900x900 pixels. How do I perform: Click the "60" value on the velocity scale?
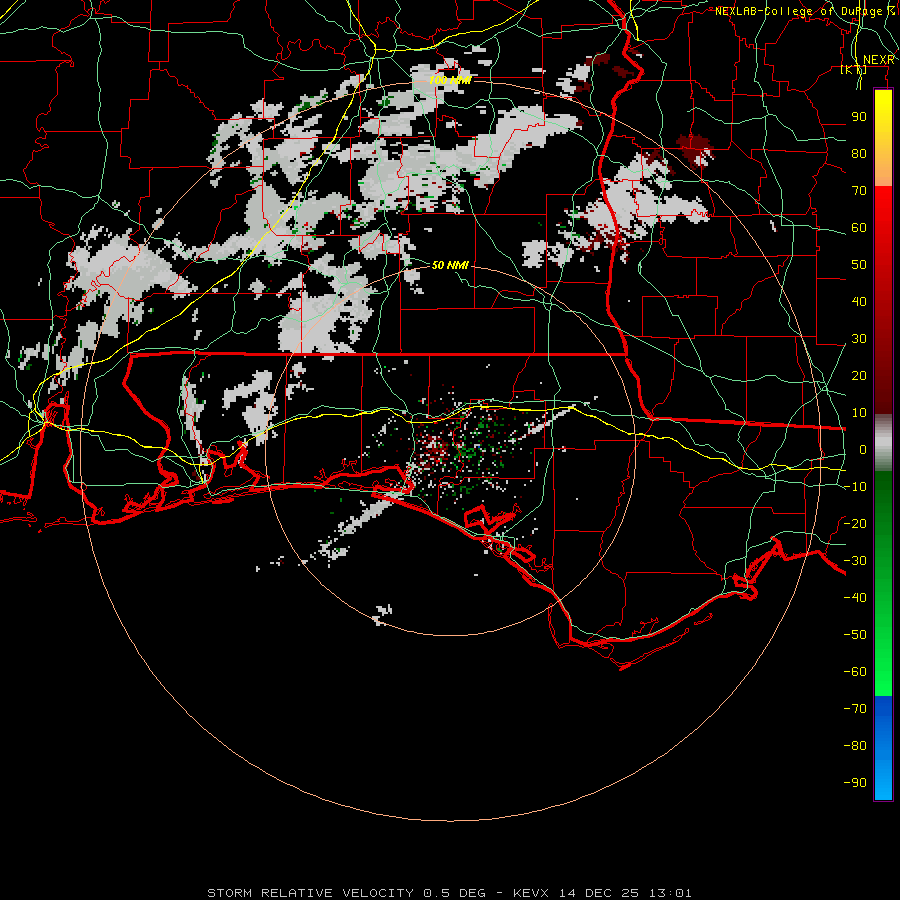coord(859,228)
